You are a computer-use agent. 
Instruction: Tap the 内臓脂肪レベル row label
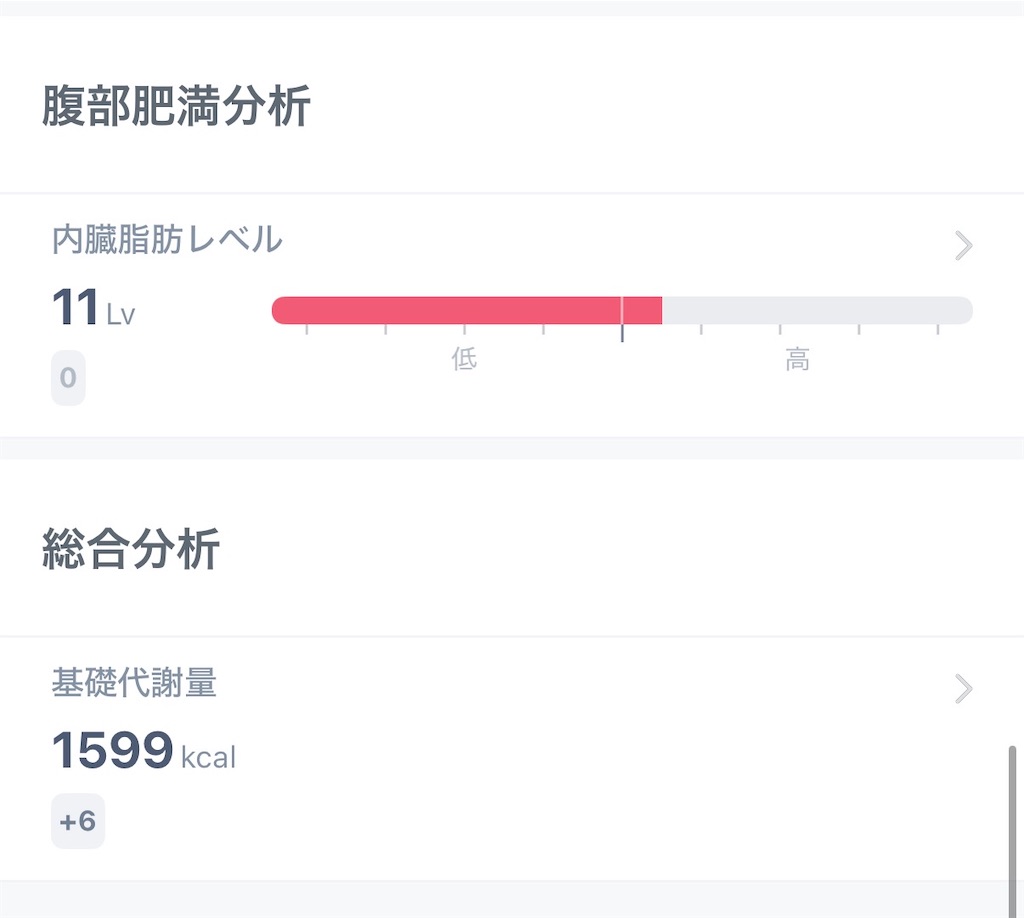167,239
